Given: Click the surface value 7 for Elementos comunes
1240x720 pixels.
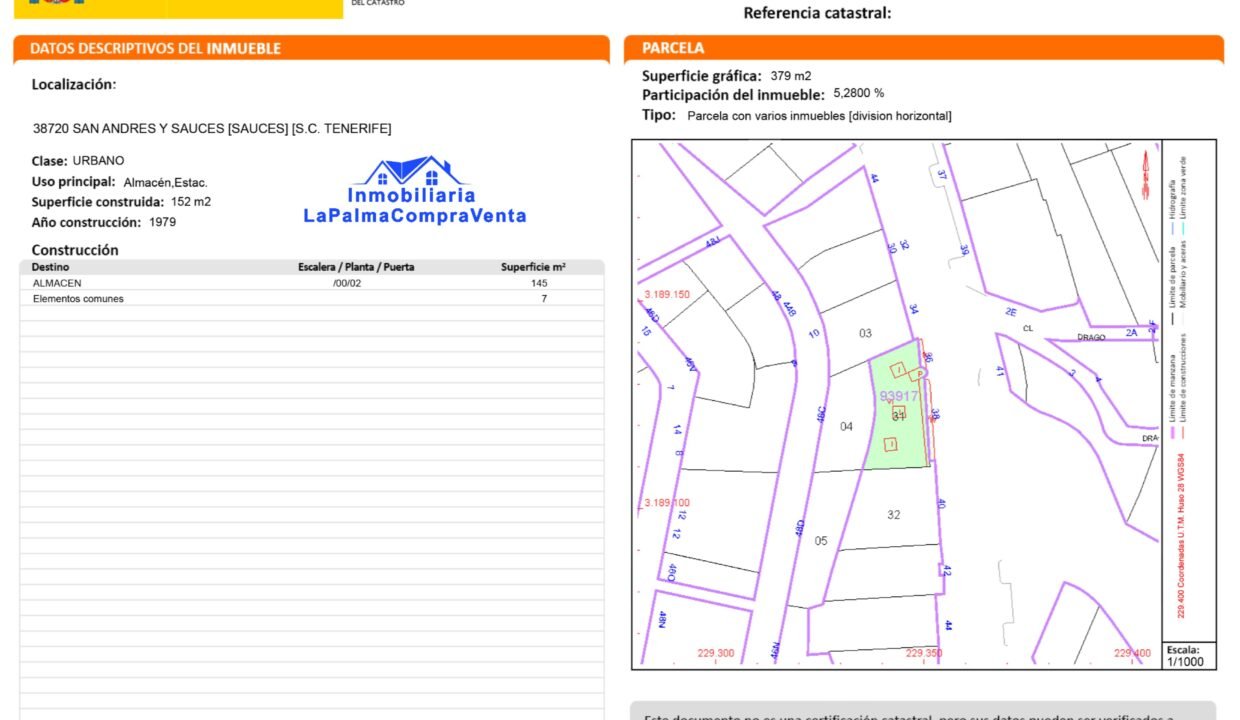Looking at the screenshot, I should [x=544, y=298].
